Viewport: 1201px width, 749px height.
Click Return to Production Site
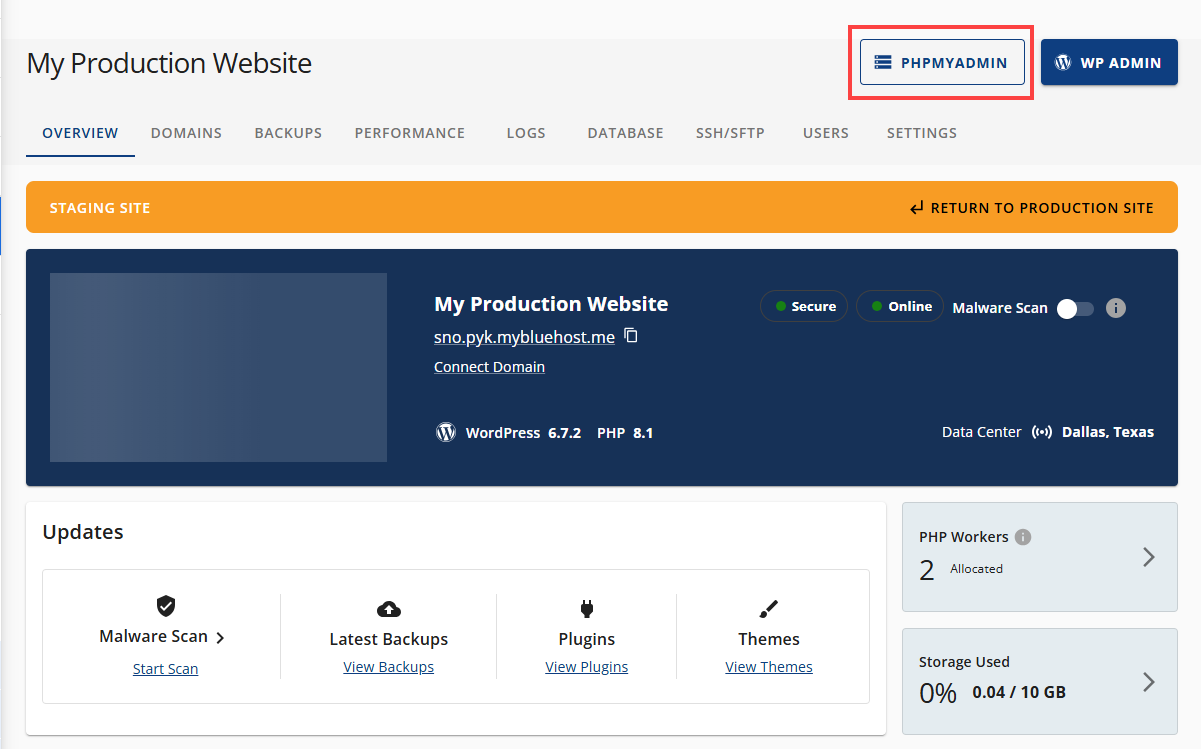pos(1031,208)
